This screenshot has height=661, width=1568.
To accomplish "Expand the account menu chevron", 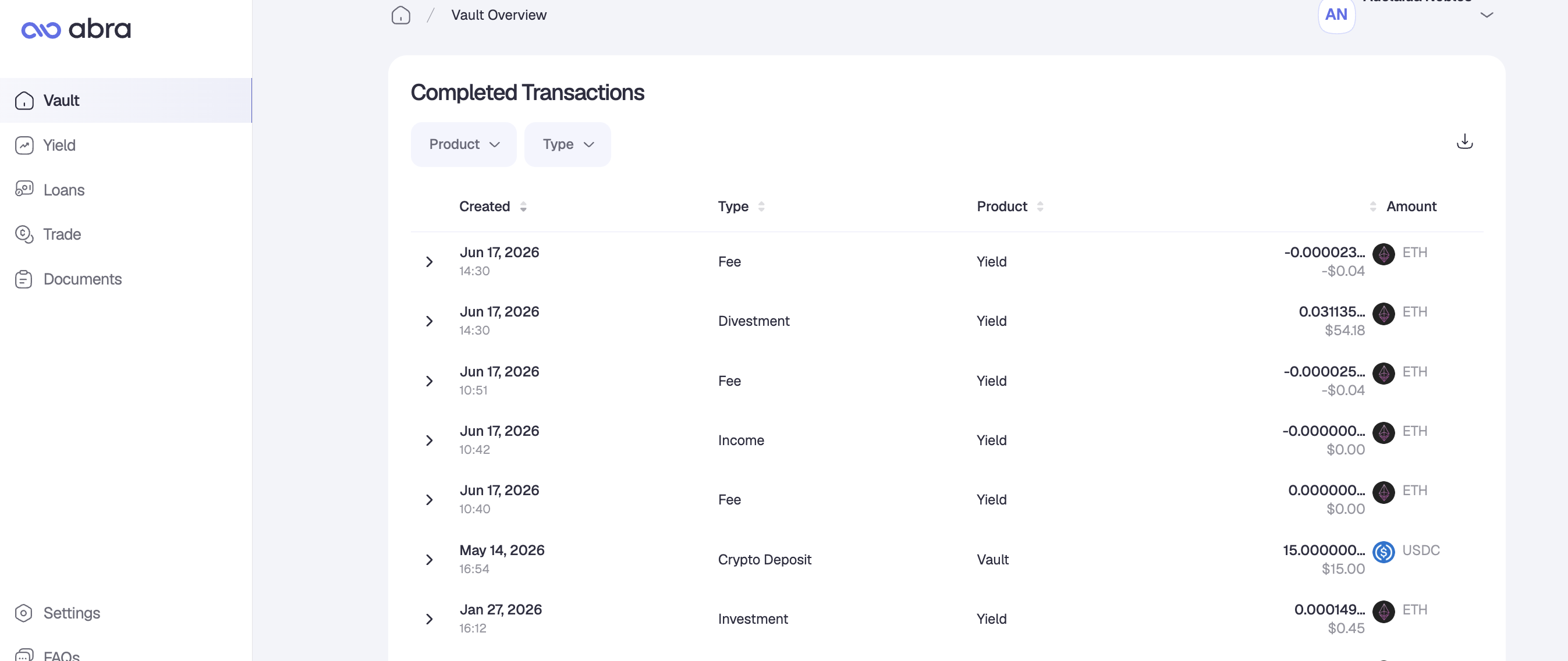I will (x=1487, y=15).
